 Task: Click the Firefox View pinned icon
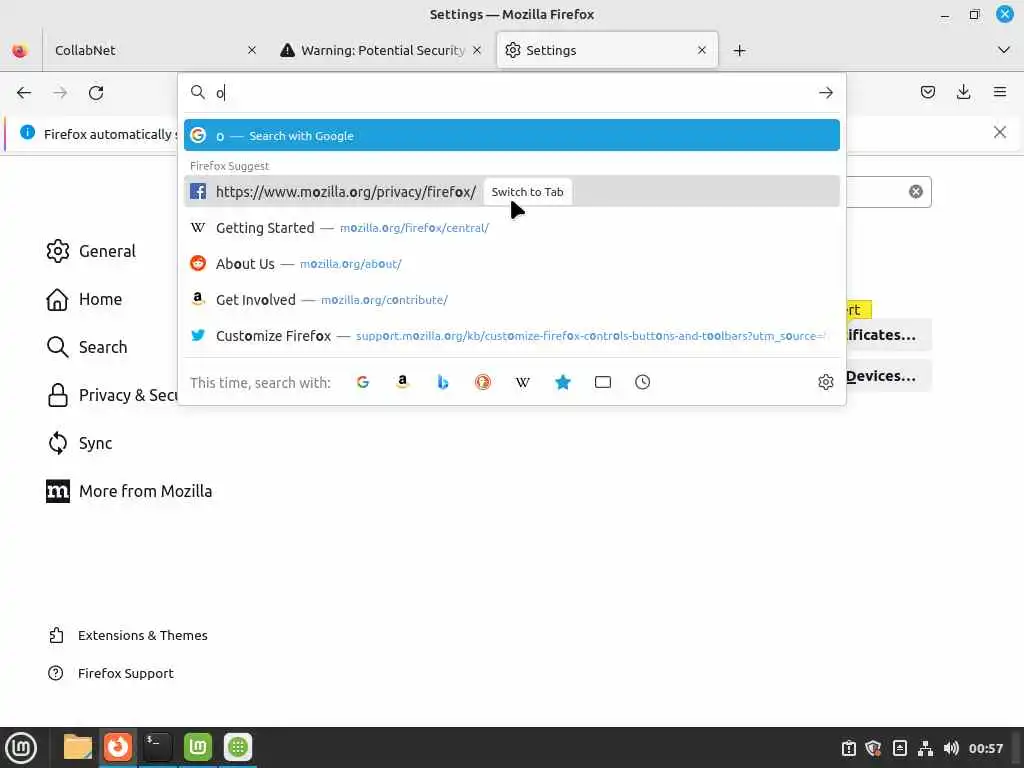pyautogui.click(x=20, y=50)
